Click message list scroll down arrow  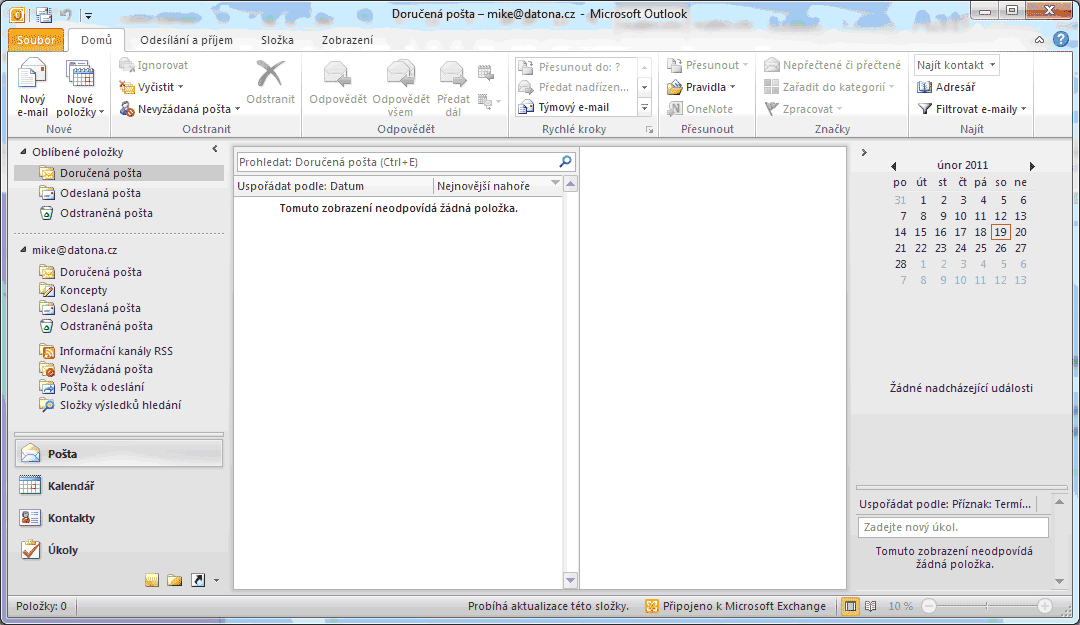[570, 580]
